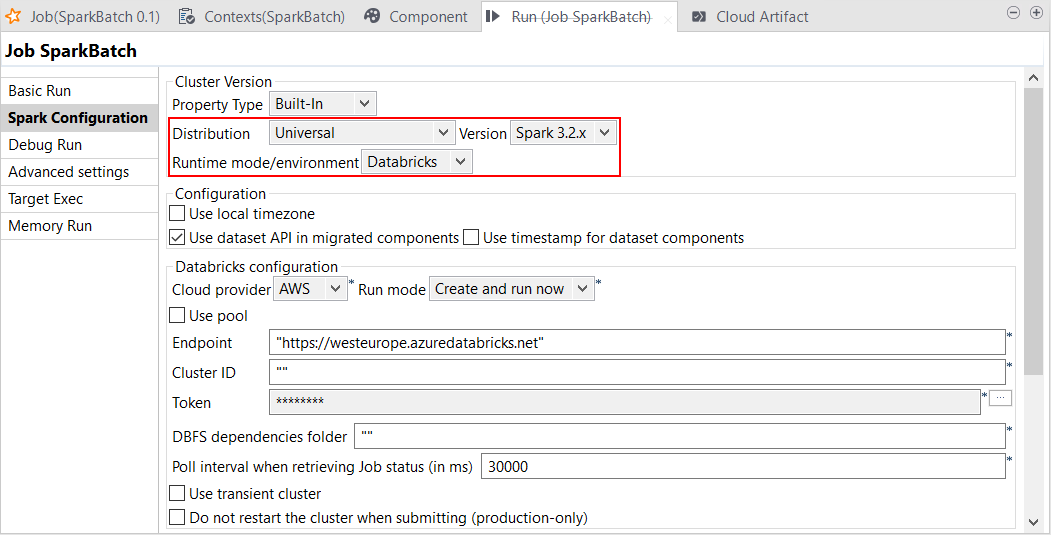1051x535 pixels.
Task: Uncheck Use dataset API in migrated components
Action: [177, 238]
